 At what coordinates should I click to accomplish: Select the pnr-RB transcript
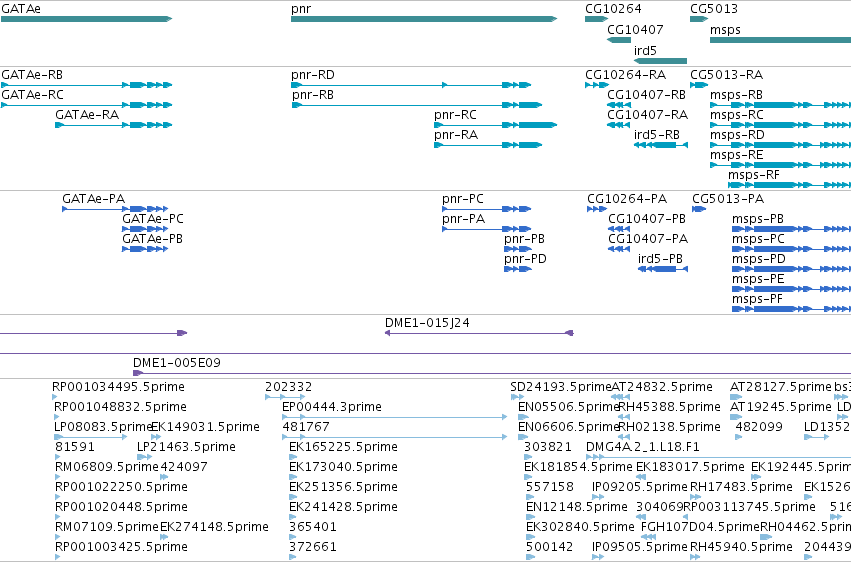point(417,105)
